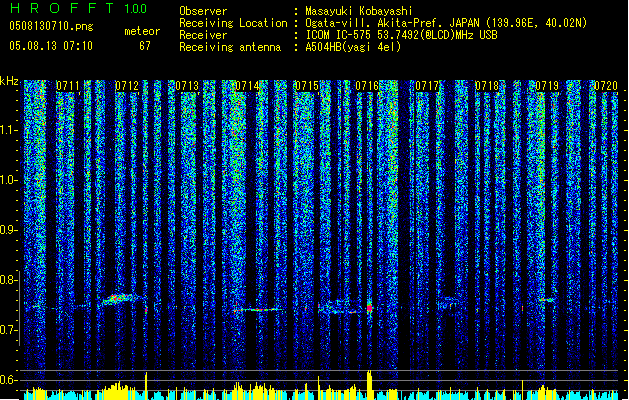Click the red burst echo below 0716
Screen dimensions: 629x400
tap(369, 308)
